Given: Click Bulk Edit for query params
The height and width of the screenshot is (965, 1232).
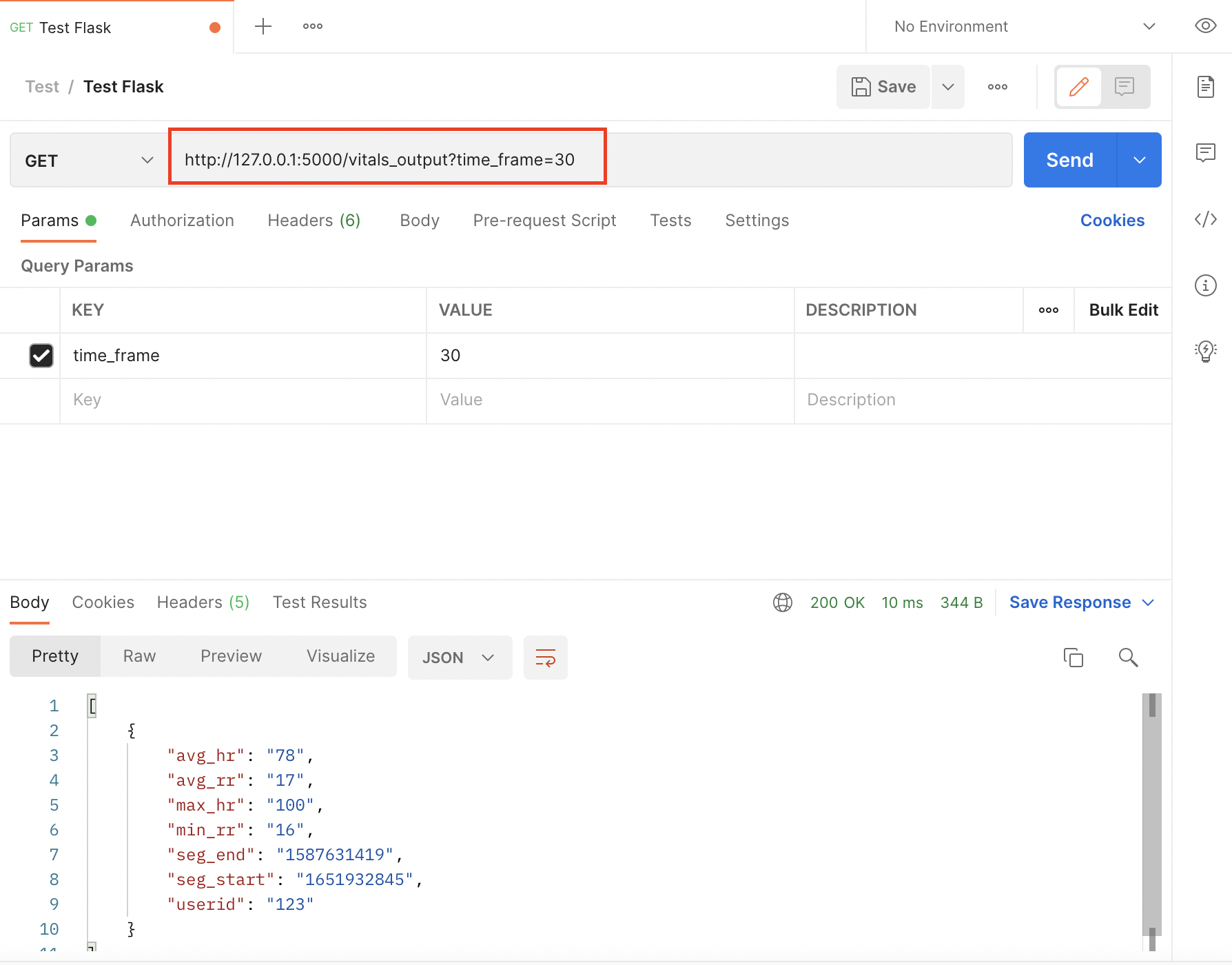Looking at the screenshot, I should click(x=1123, y=310).
